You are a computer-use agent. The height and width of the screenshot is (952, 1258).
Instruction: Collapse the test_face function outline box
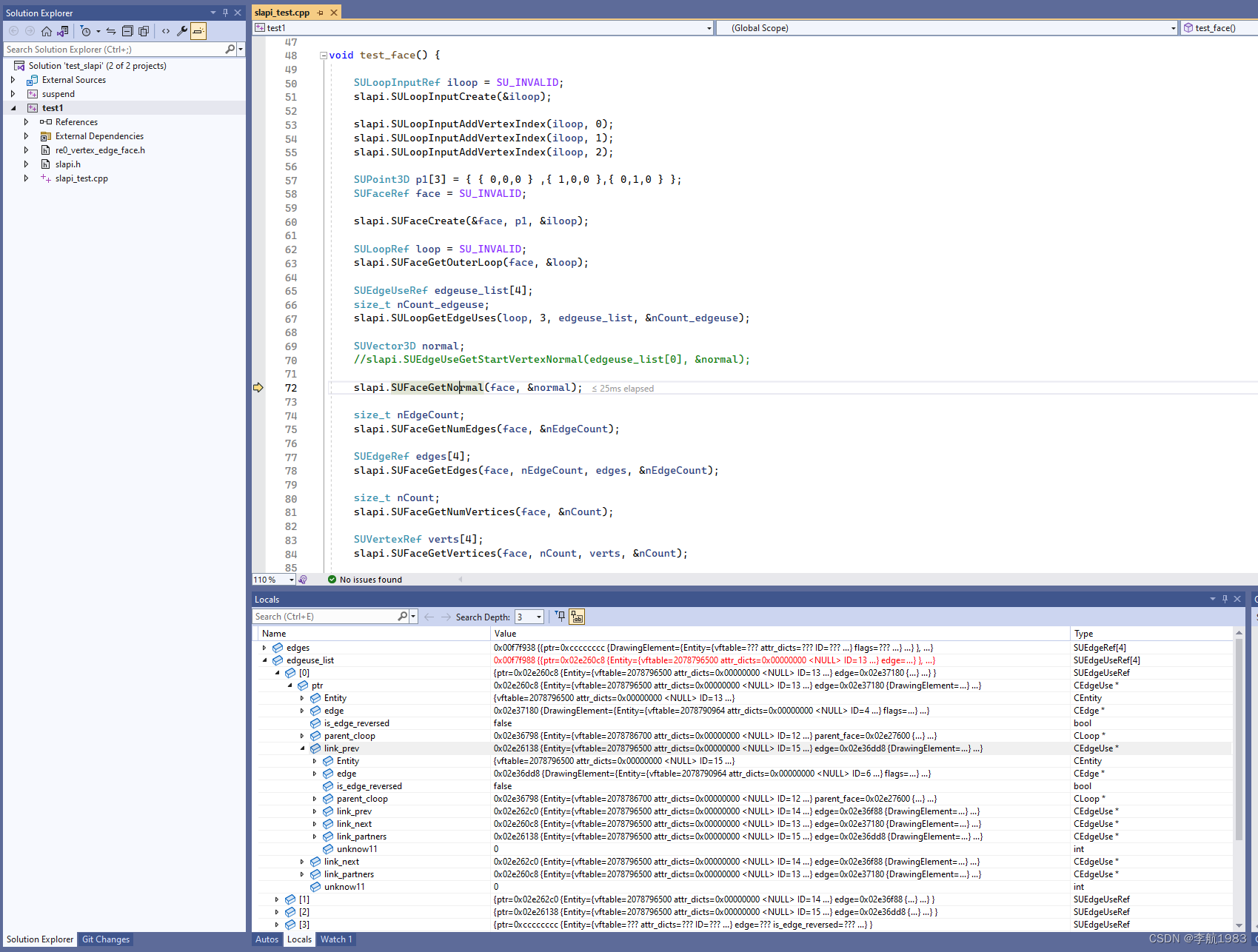click(x=324, y=56)
